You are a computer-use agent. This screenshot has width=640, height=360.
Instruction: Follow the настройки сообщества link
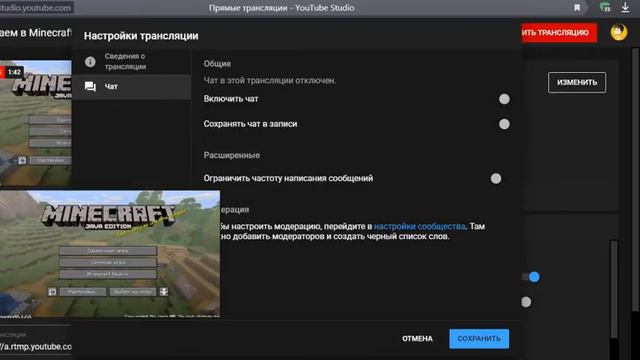click(x=419, y=226)
